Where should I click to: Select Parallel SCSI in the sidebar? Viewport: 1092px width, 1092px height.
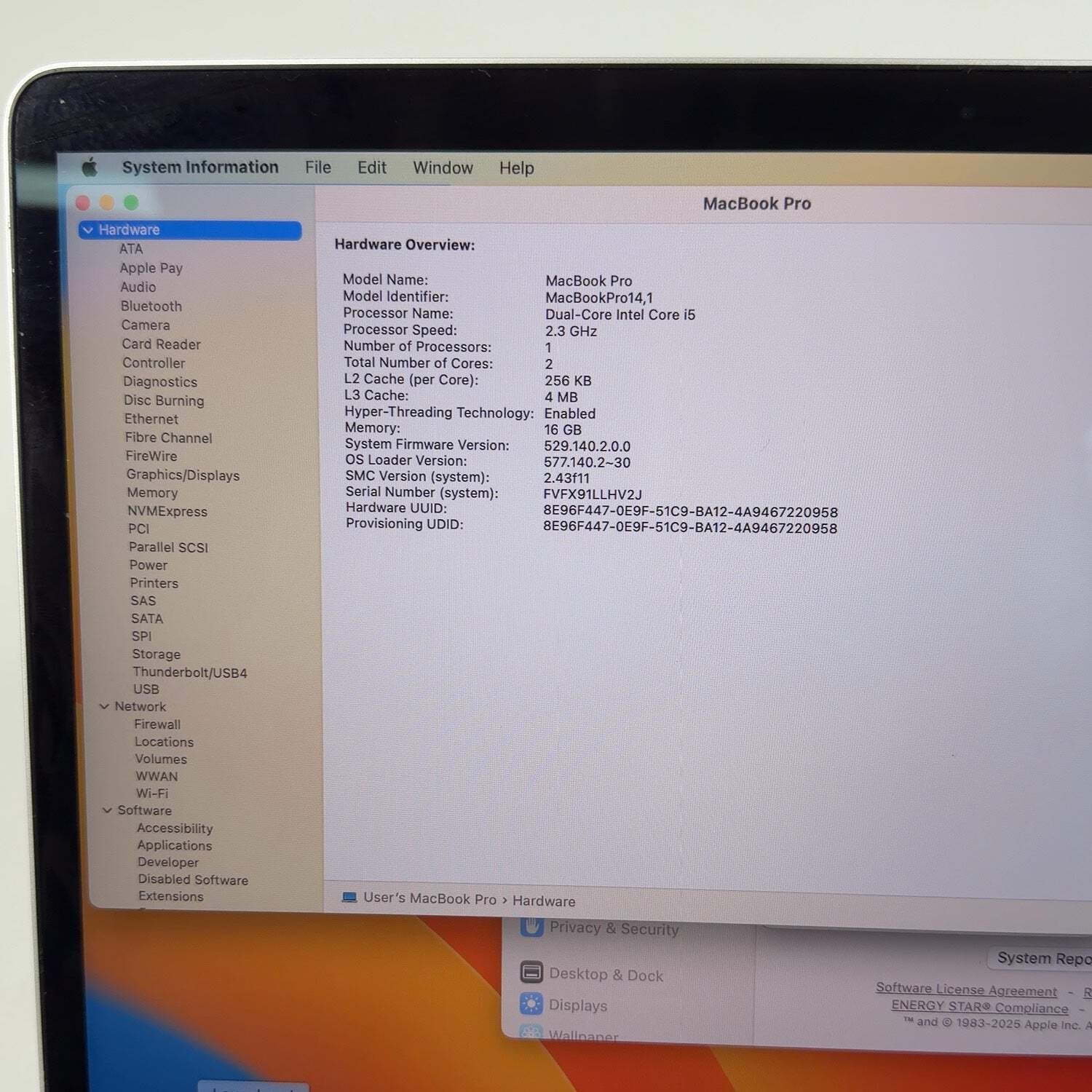[x=168, y=547]
